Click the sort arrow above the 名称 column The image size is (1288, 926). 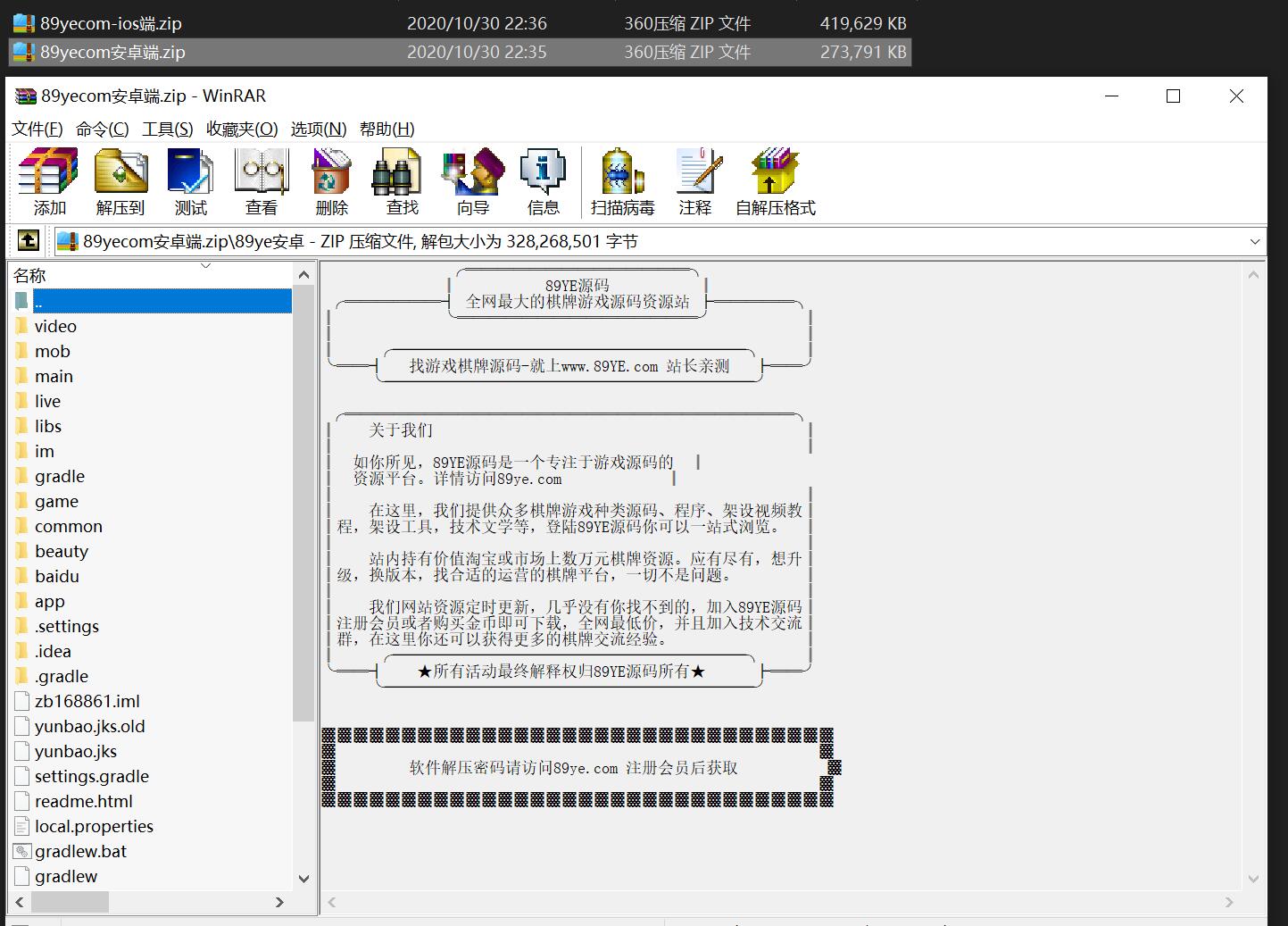tap(206, 265)
